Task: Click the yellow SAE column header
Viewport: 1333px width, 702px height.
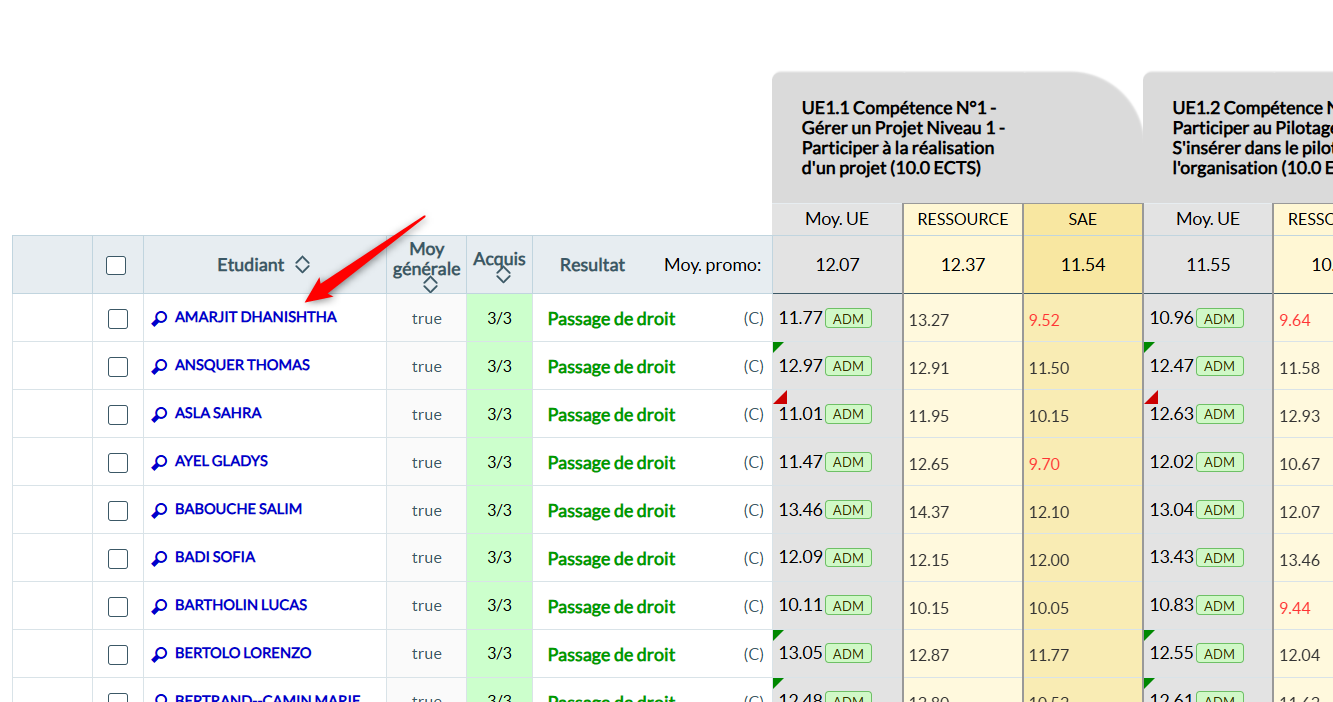Action: (1082, 219)
